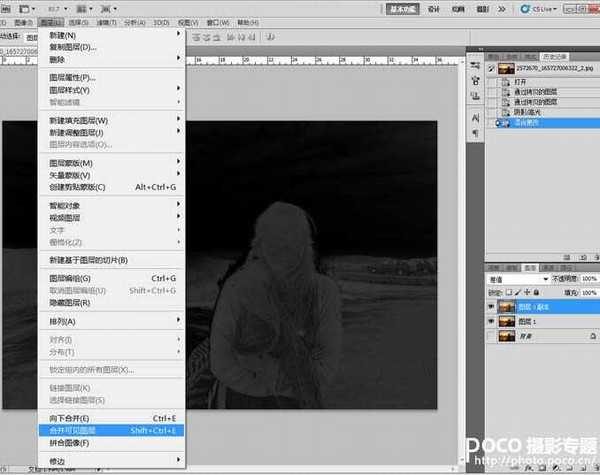Click the lock-all padlock icon in Layers panel

(537, 293)
